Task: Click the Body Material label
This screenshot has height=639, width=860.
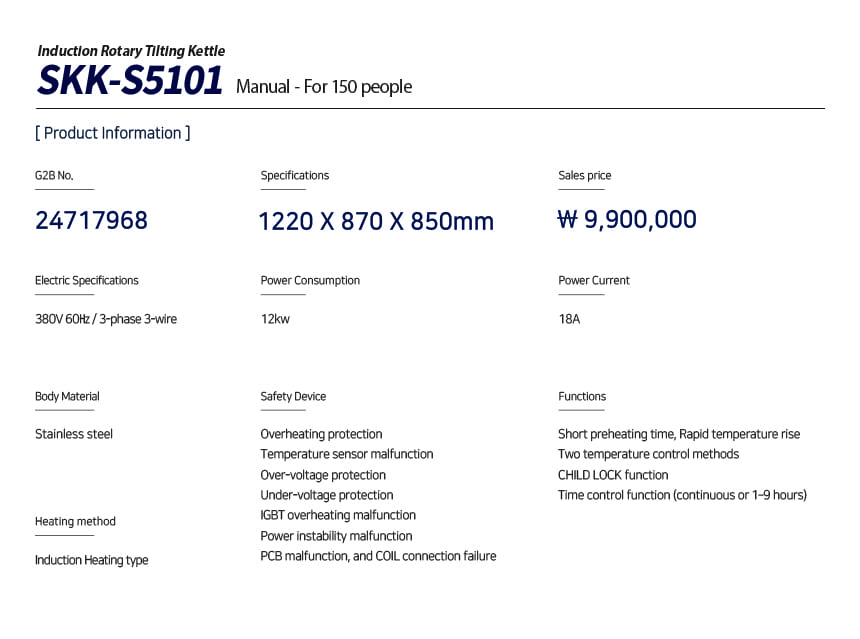Action: coord(67,397)
